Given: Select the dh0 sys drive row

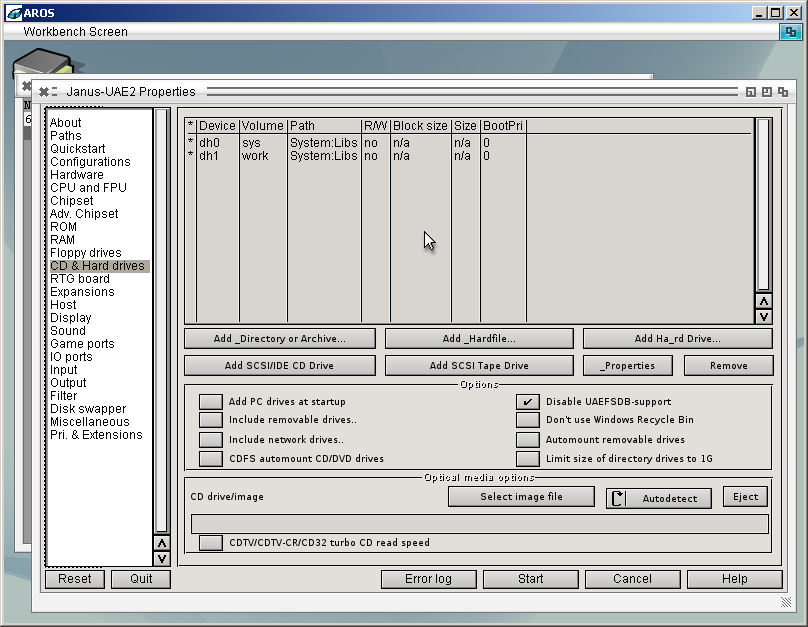Looking at the screenshot, I should click(x=469, y=143).
